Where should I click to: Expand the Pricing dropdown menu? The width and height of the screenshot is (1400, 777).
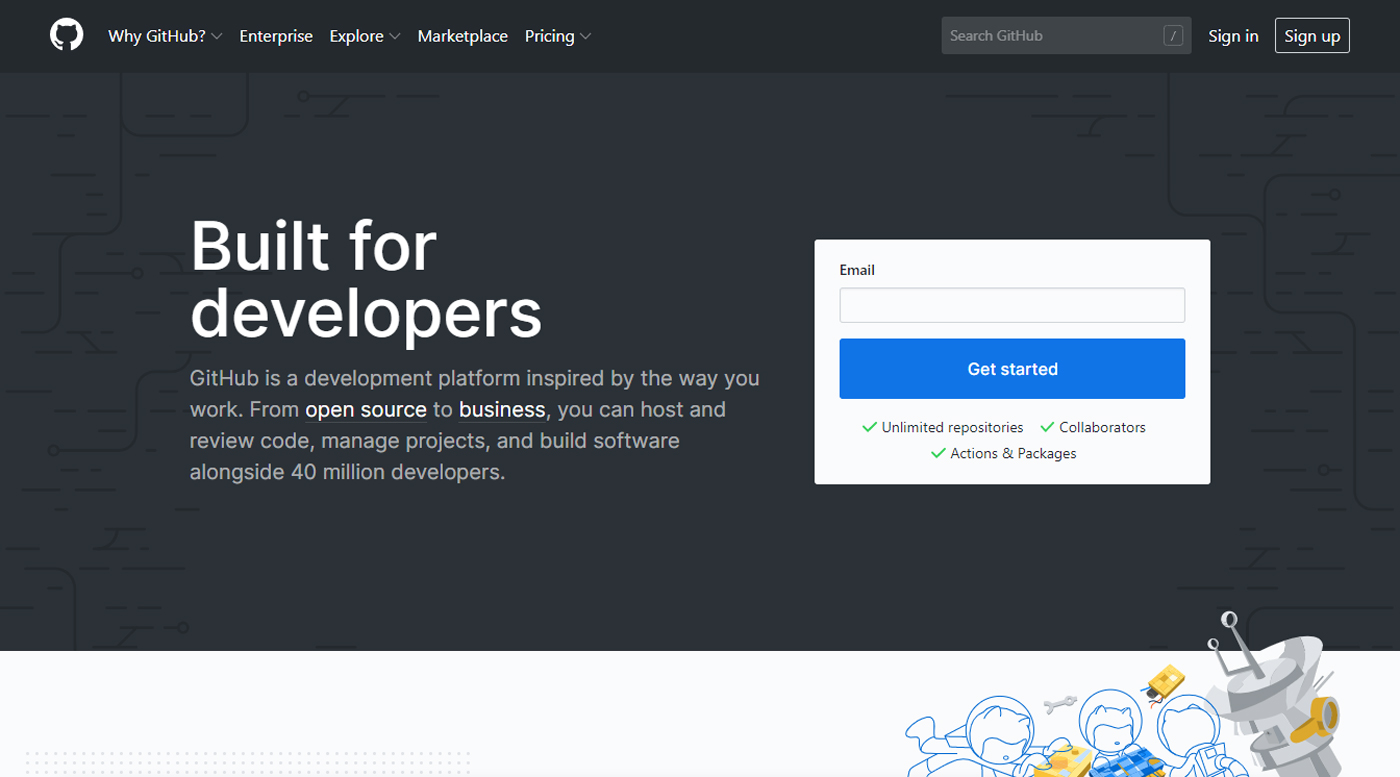(x=558, y=36)
